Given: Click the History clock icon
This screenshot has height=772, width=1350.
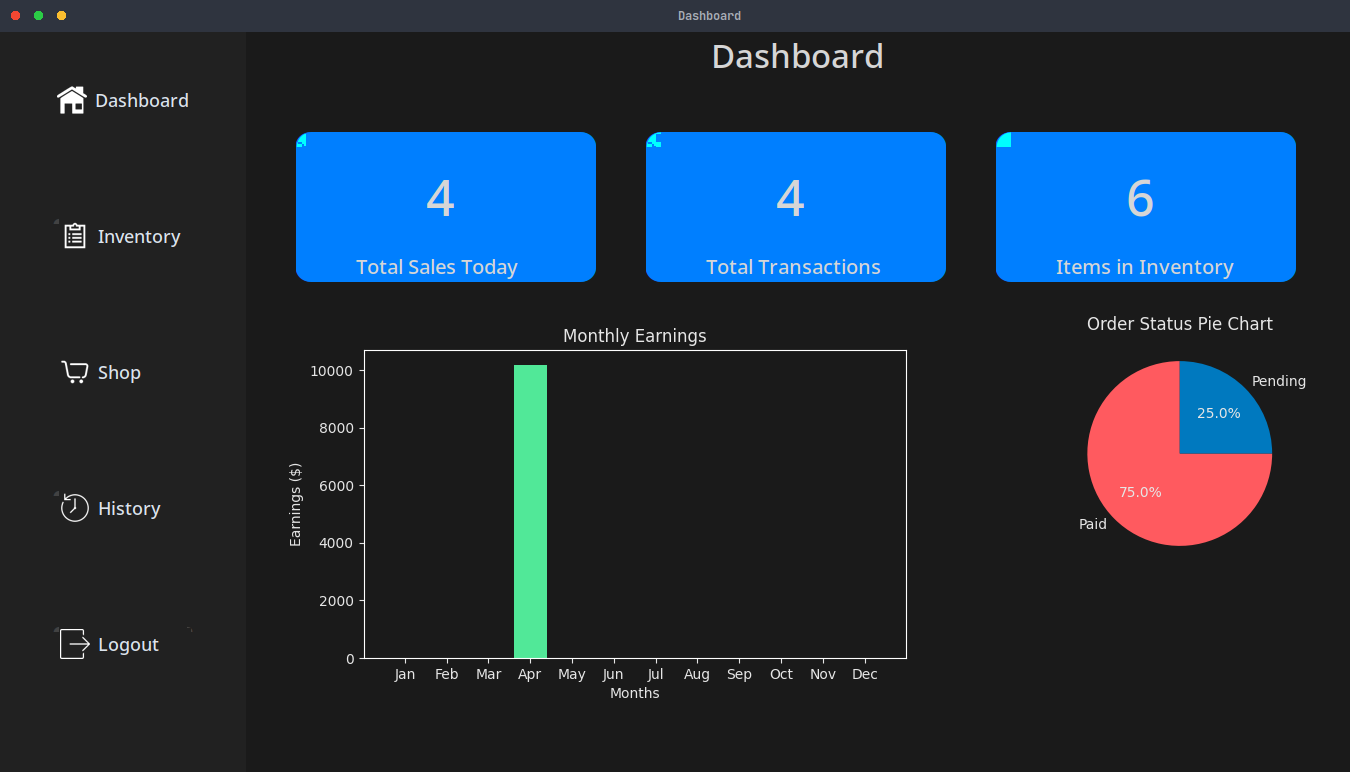Looking at the screenshot, I should click(x=75, y=508).
